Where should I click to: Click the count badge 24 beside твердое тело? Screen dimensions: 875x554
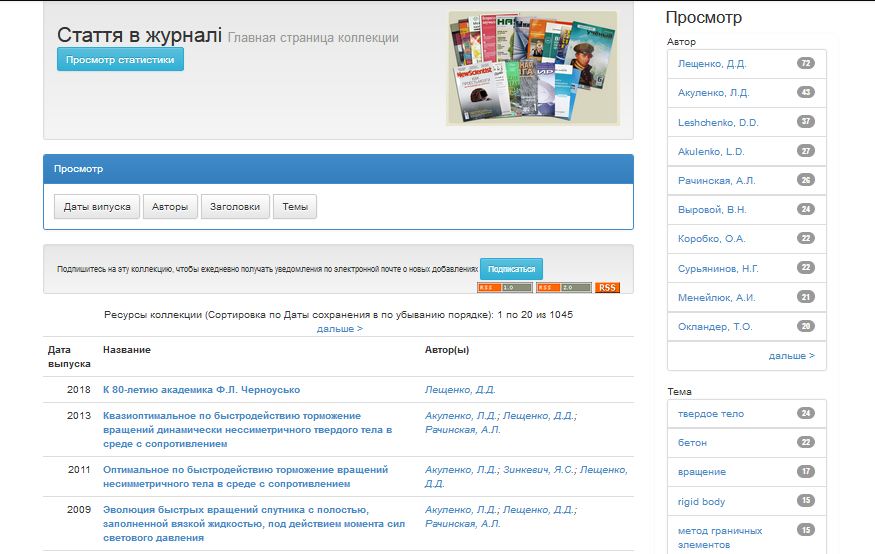click(x=805, y=413)
